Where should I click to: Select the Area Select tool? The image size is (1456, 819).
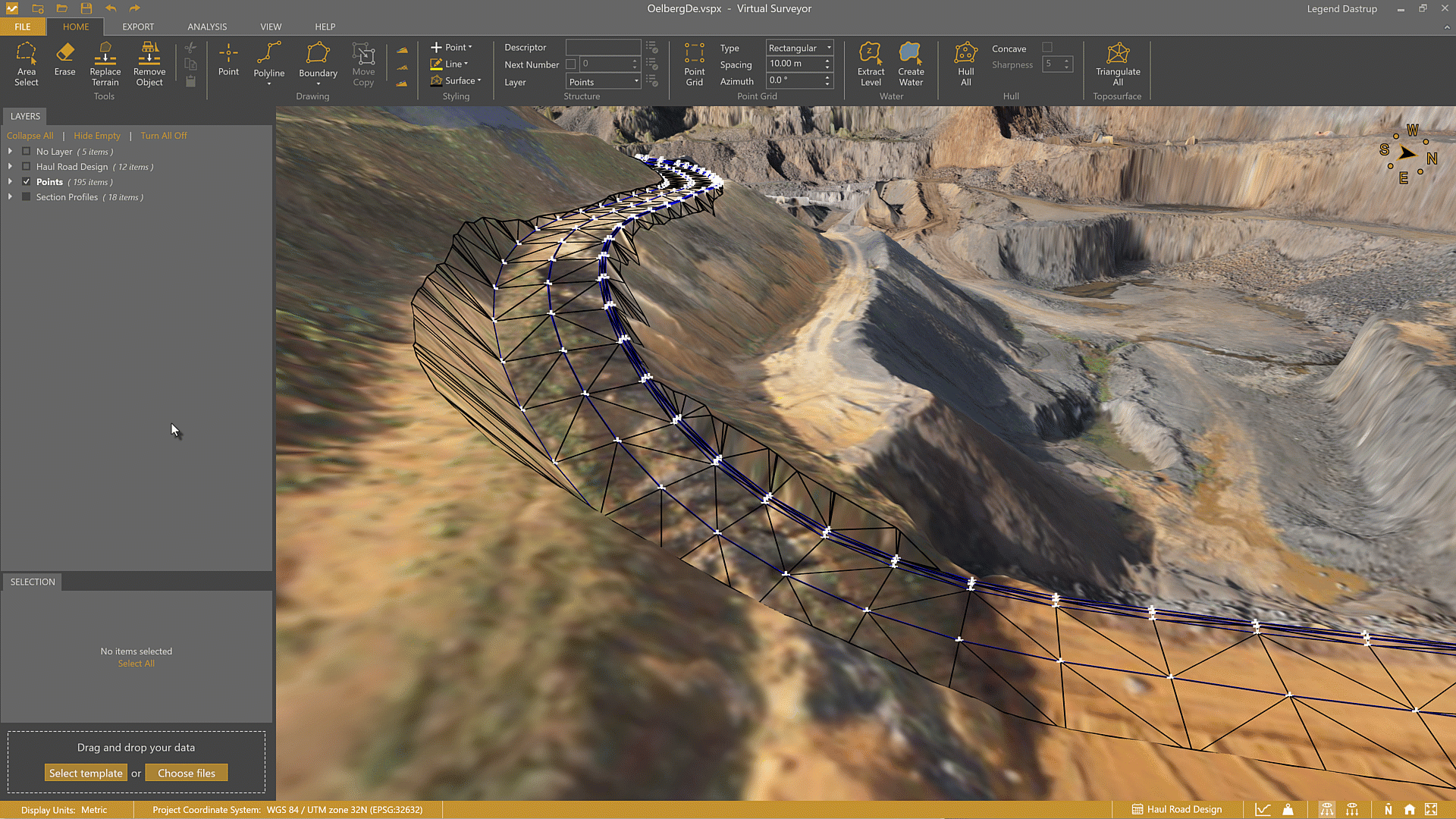point(26,64)
